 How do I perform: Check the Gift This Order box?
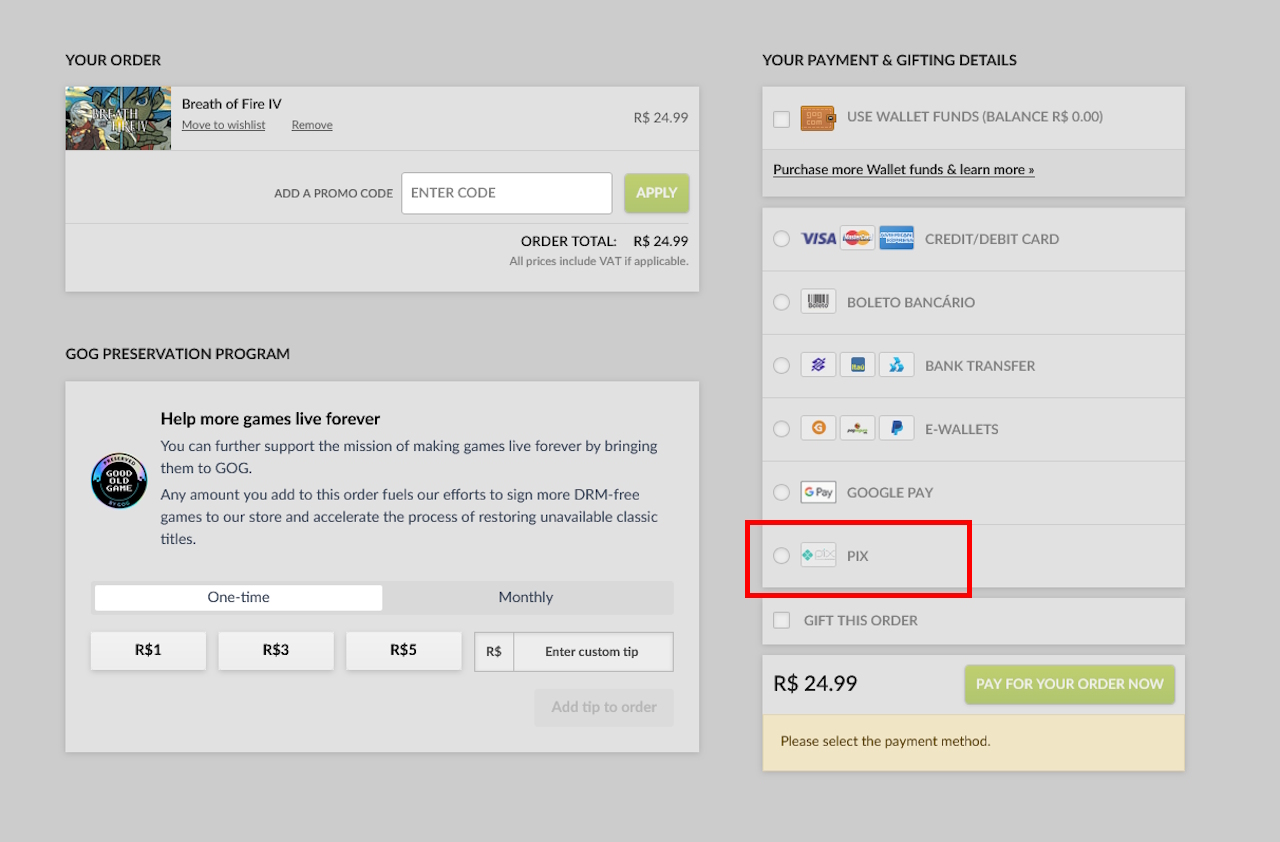pyautogui.click(x=781, y=621)
